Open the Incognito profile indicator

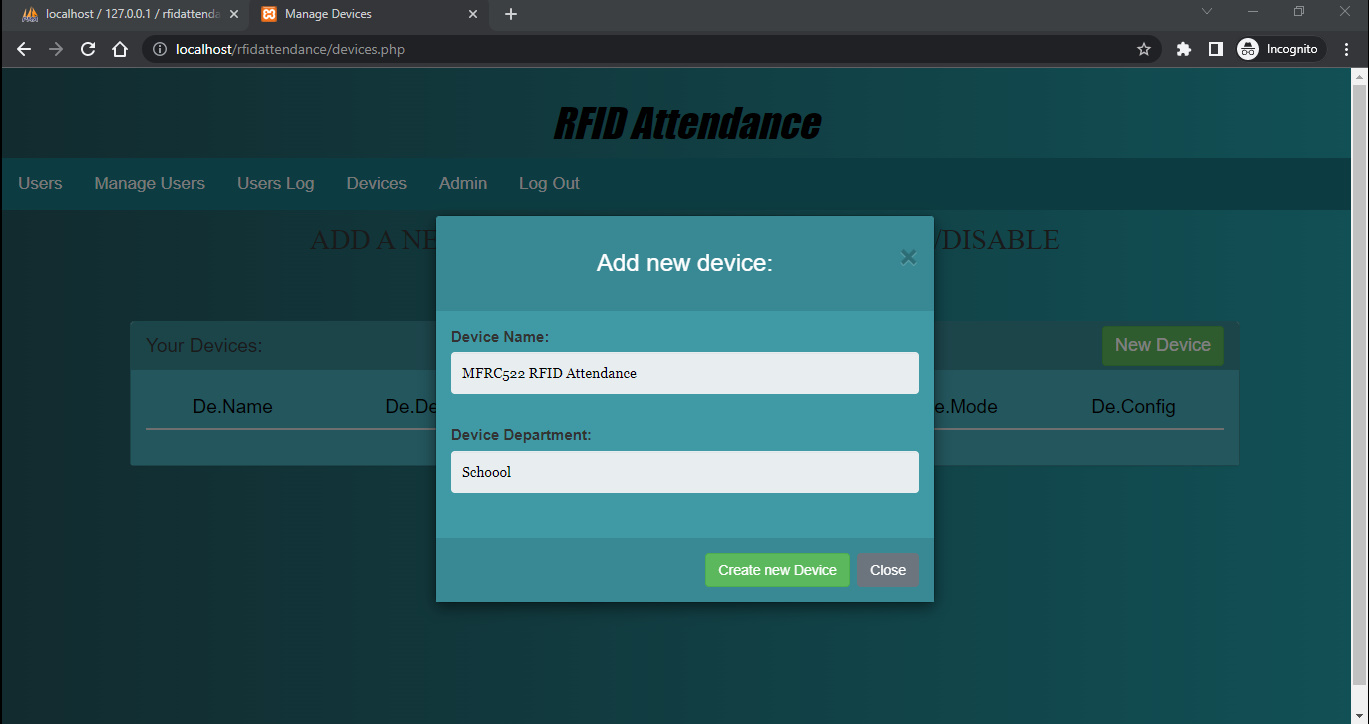pos(1281,49)
